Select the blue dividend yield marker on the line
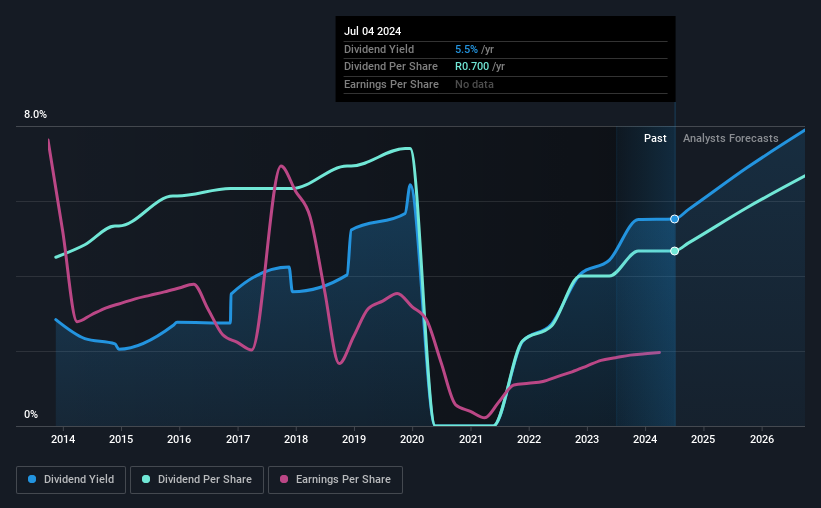 click(674, 219)
